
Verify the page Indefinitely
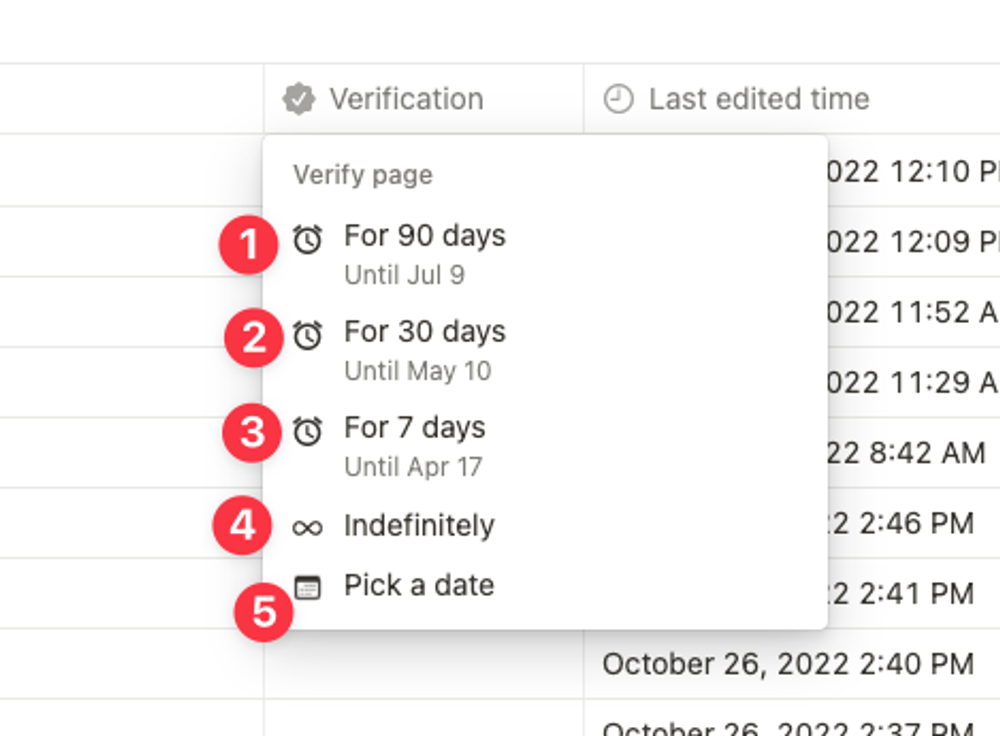click(419, 526)
